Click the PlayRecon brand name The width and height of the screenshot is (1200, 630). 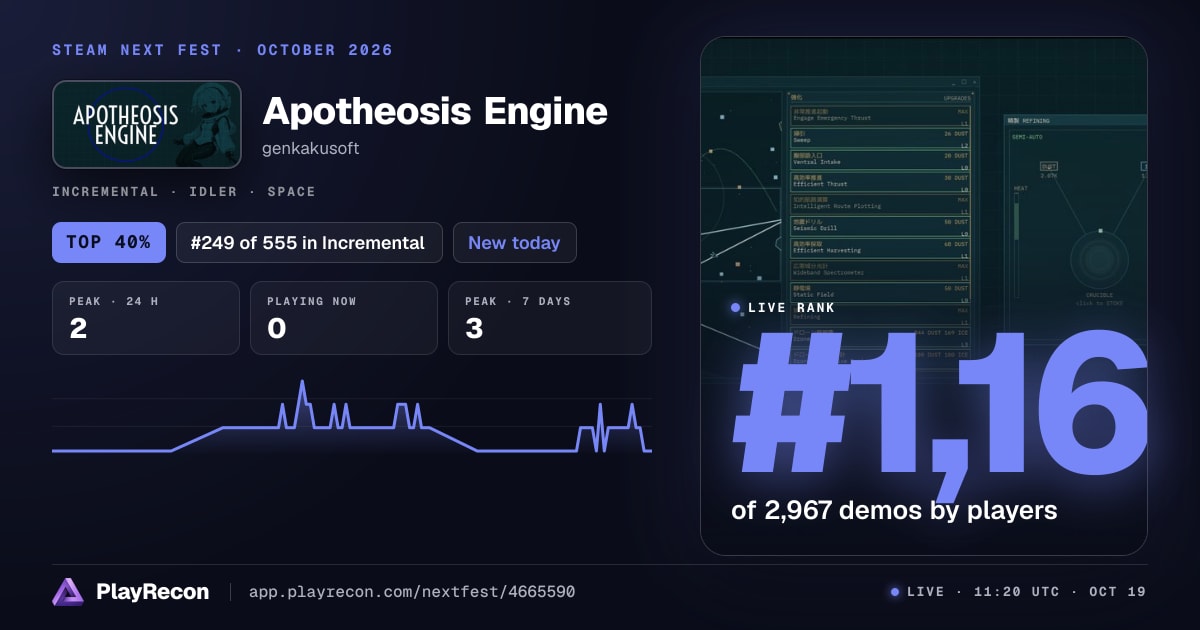point(152,592)
